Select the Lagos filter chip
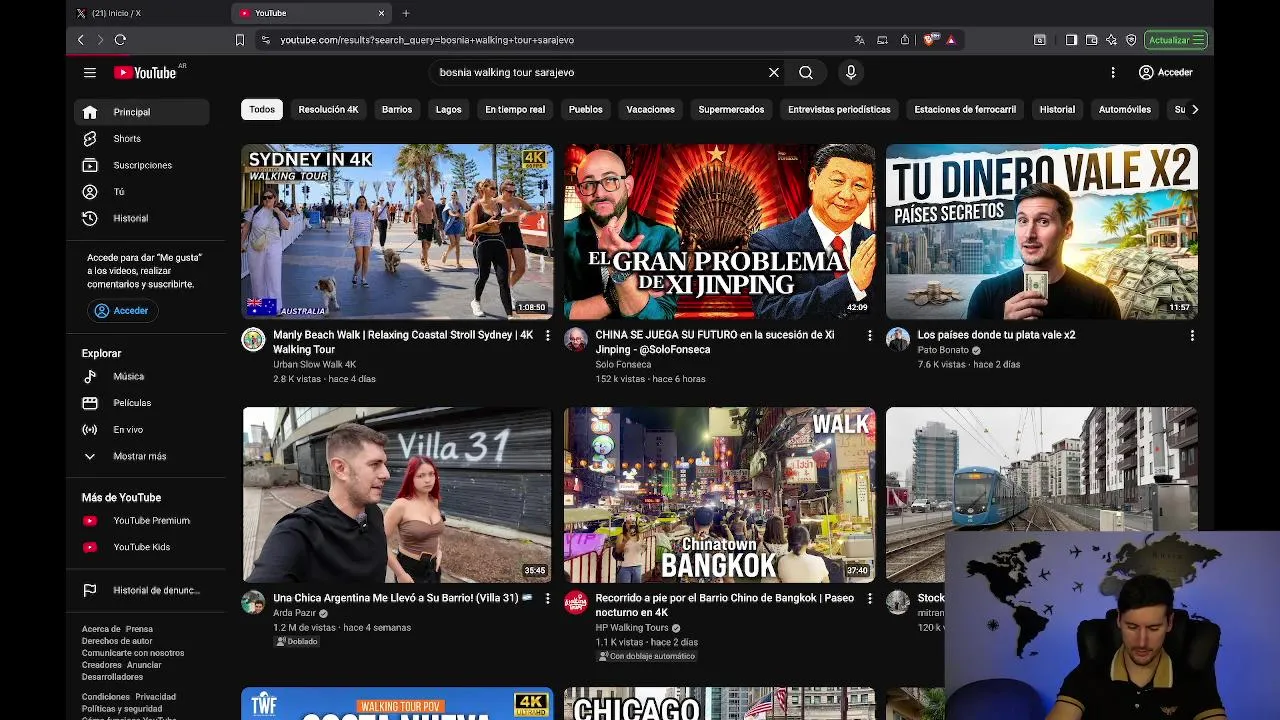This screenshot has height=720, width=1280. coord(448,109)
